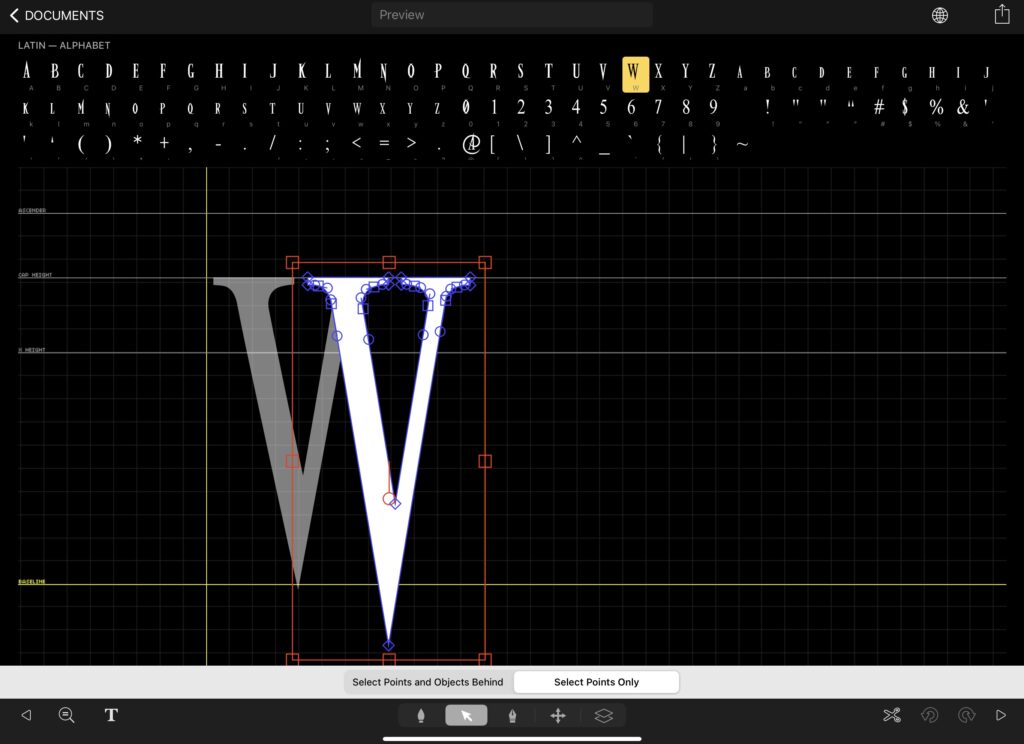Select the highlighted W glyph cell
The width and height of the screenshot is (1024, 744).
[633, 73]
